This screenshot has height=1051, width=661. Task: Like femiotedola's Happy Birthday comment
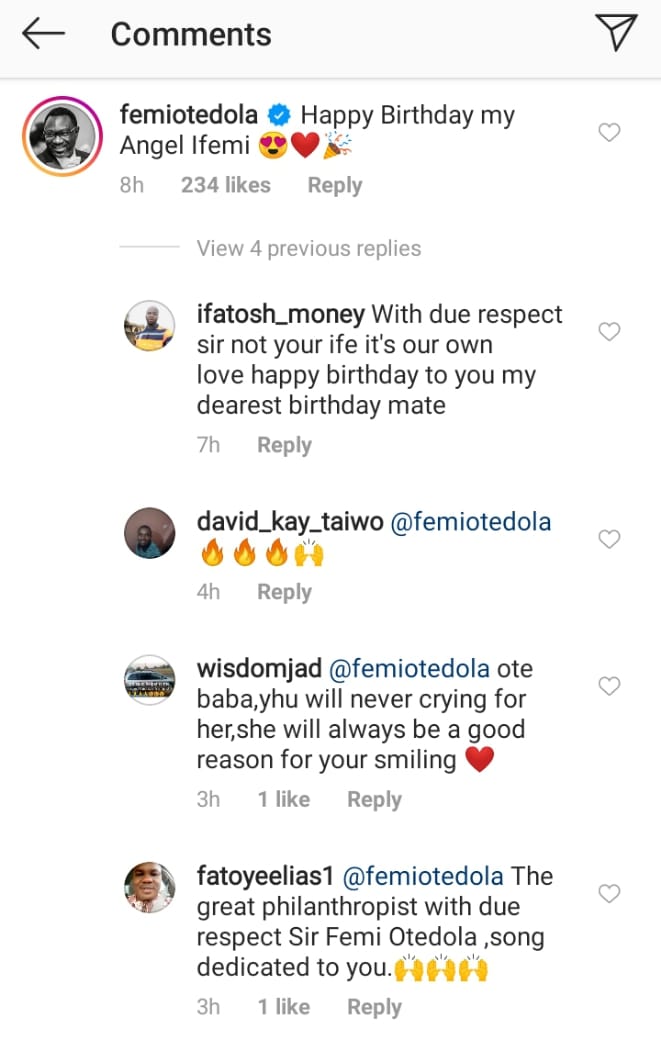click(609, 132)
